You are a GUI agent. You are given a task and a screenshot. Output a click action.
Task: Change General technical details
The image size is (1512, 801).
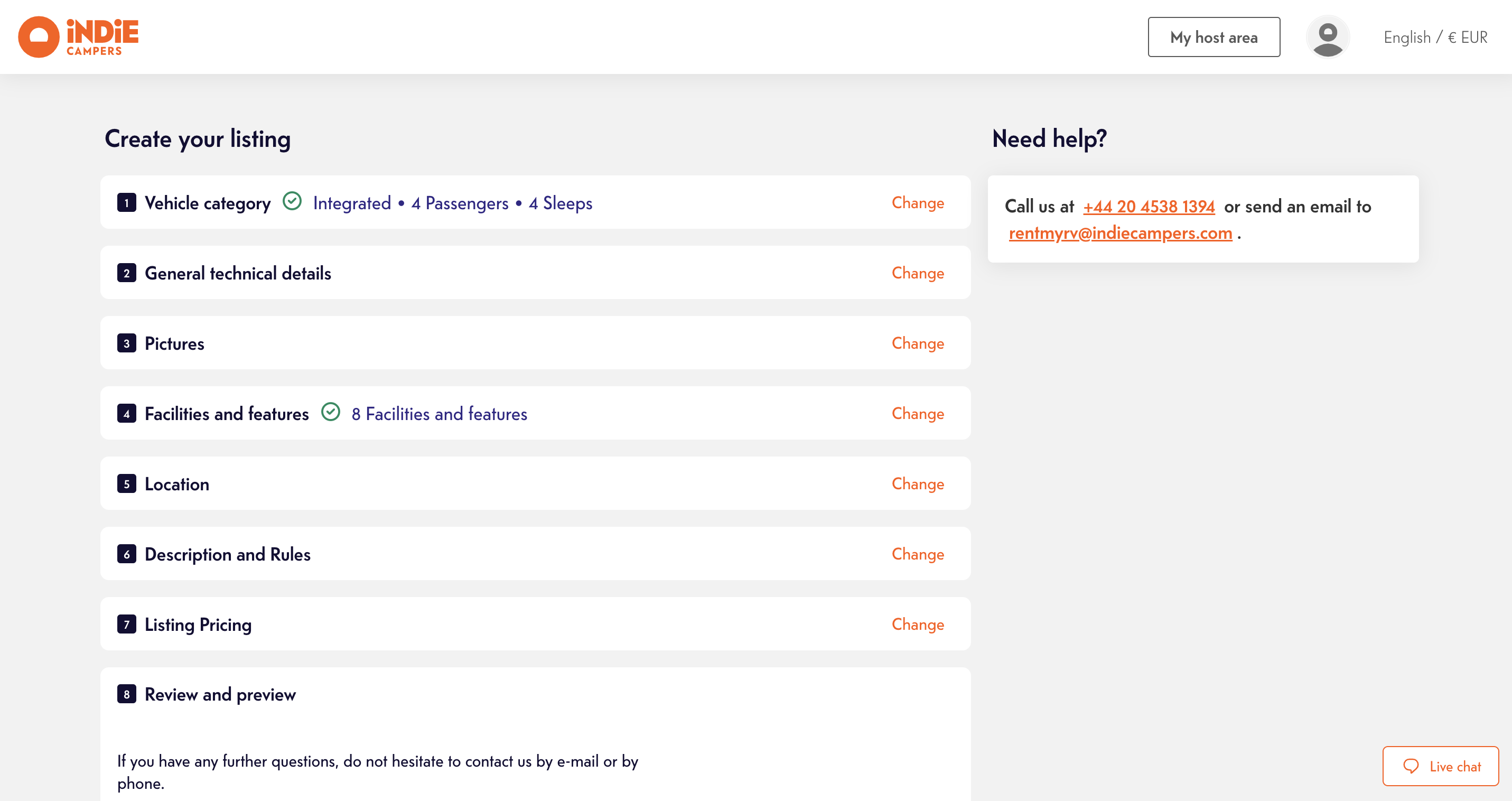(918, 273)
